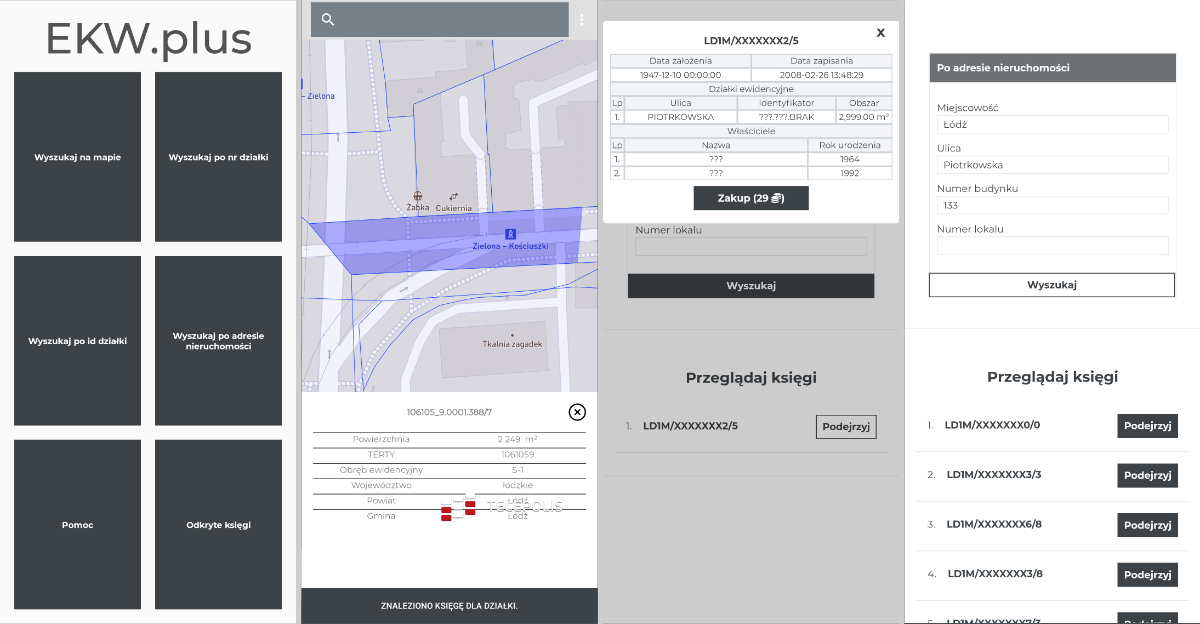Choose Wyszukaj po adresie nieruchomości tile

tap(218, 341)
